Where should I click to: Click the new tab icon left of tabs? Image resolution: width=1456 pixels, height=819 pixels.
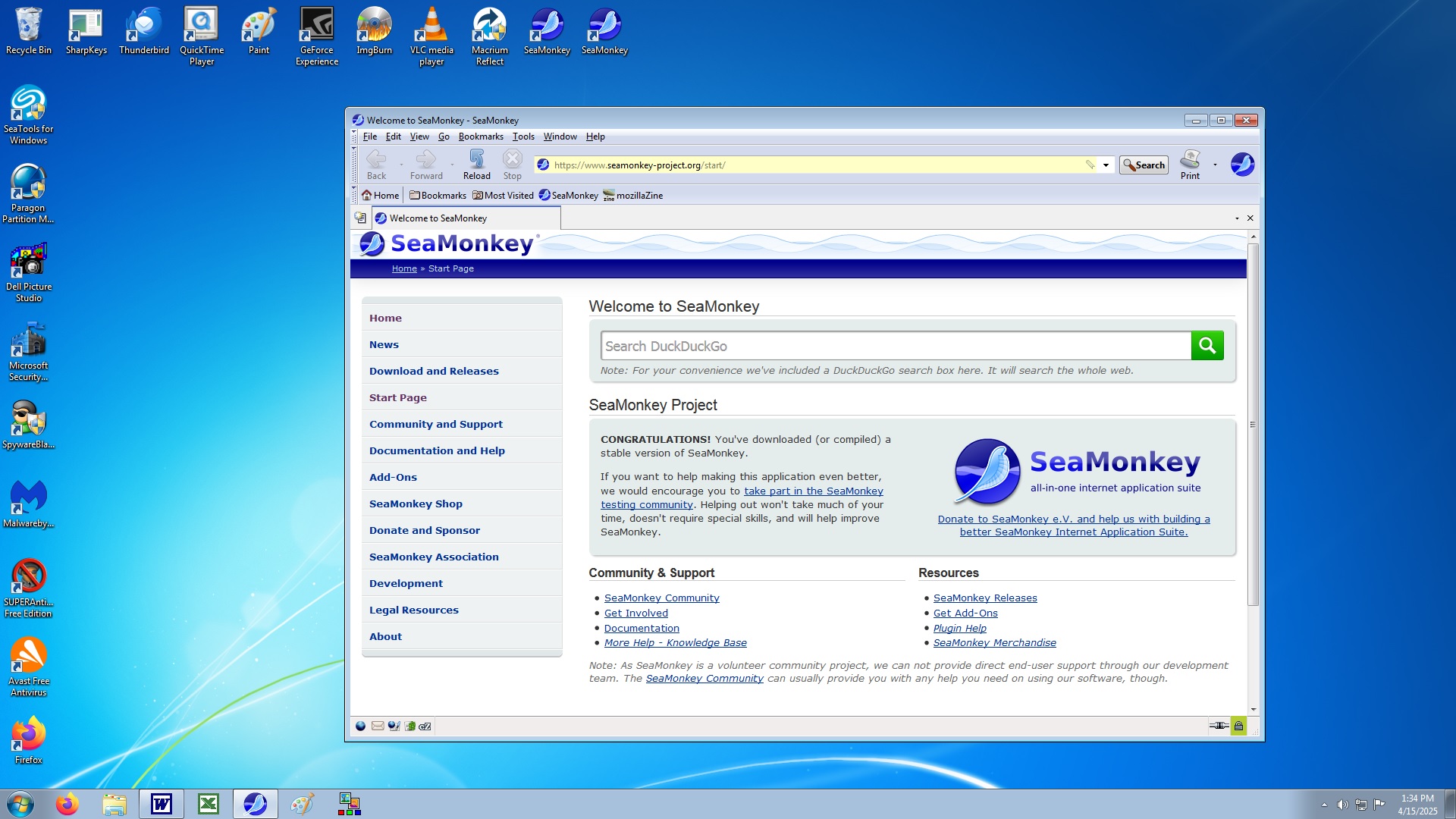click(x=360, y=218)
